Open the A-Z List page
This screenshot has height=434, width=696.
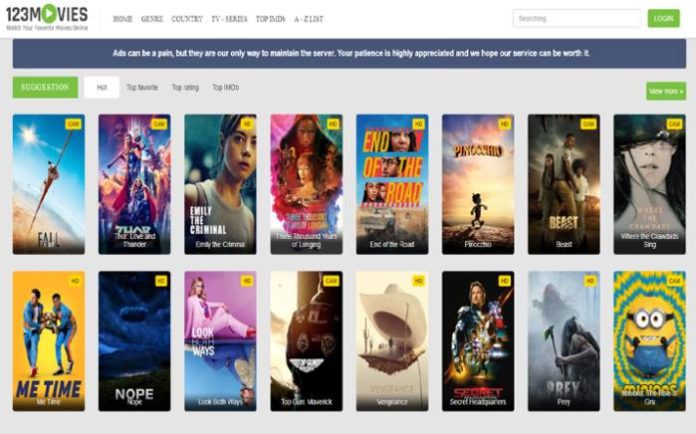point(308,19)
